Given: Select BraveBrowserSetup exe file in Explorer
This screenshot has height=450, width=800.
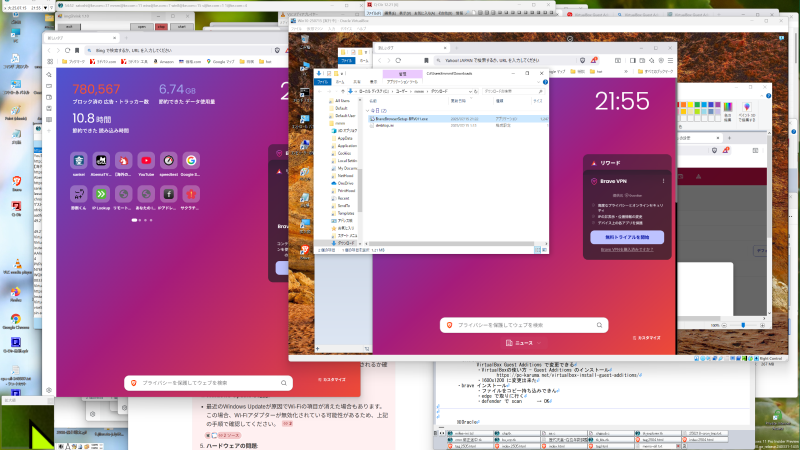Looking at the screenshot, I should pyautogui.click(x=457, y=118).
